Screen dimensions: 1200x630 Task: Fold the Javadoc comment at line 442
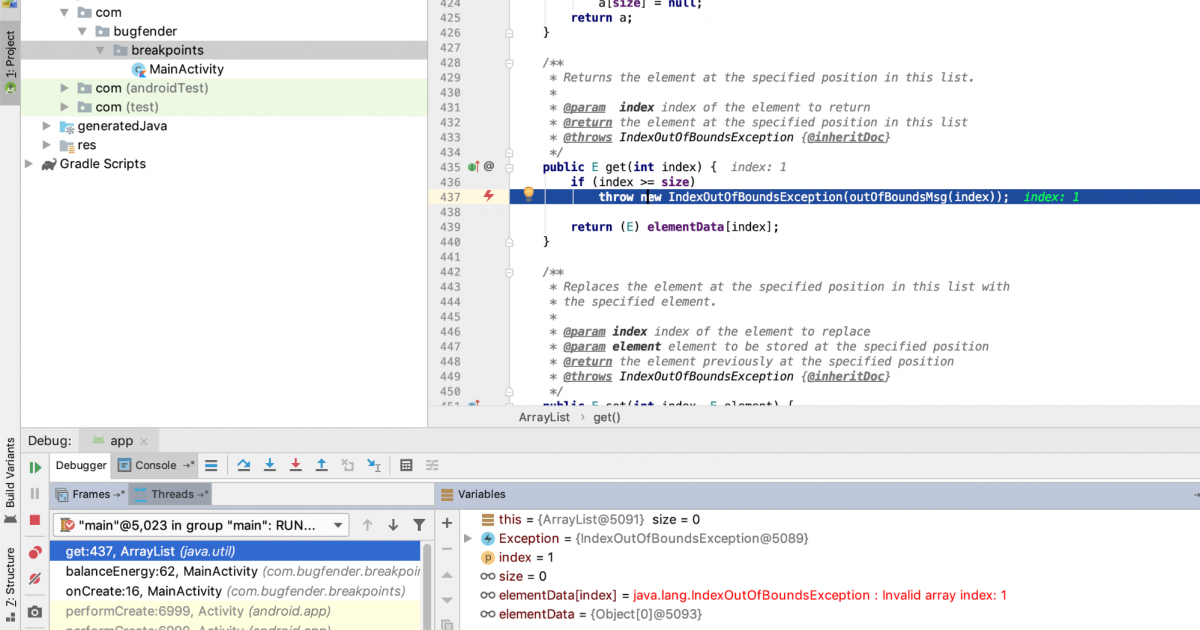509,272
